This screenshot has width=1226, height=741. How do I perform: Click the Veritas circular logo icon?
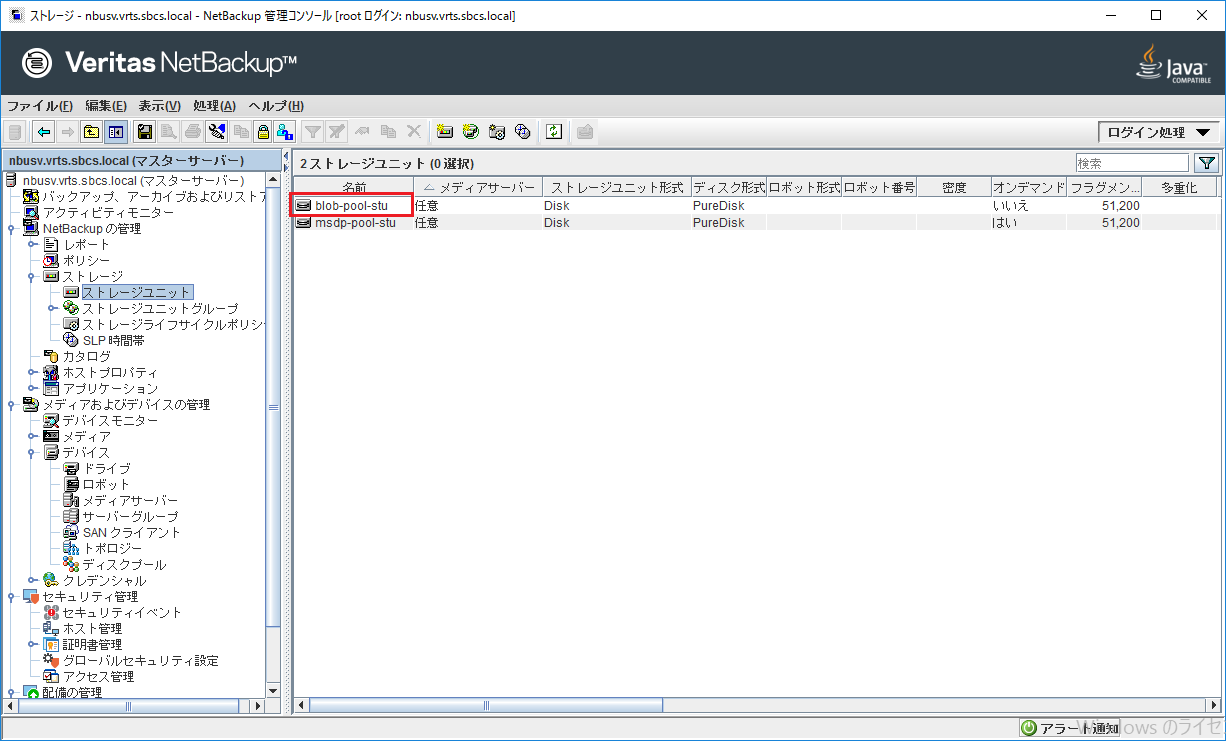[x=39, y=63]
